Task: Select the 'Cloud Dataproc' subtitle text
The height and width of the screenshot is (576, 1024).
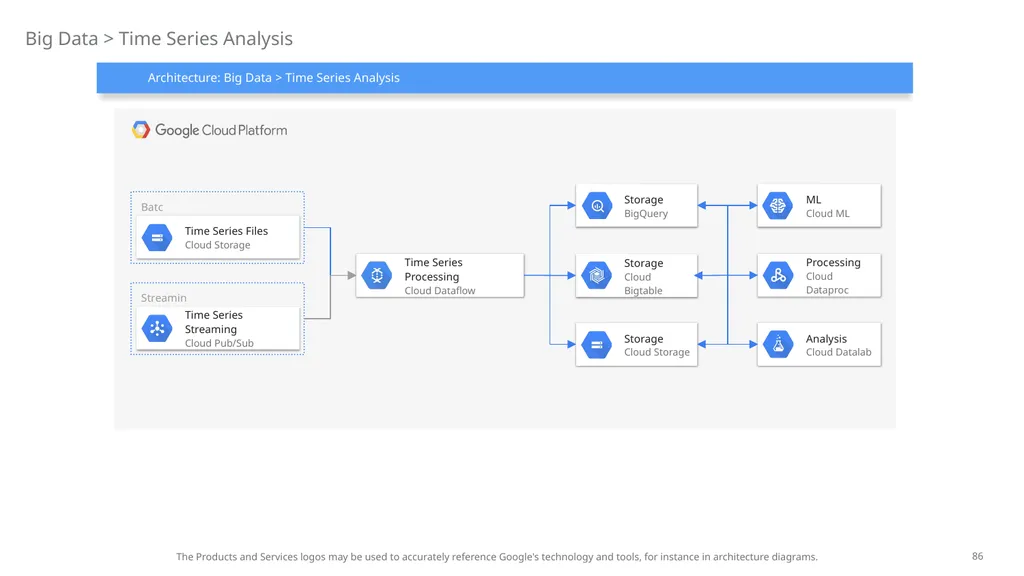Action: click(x=827, y=283)
